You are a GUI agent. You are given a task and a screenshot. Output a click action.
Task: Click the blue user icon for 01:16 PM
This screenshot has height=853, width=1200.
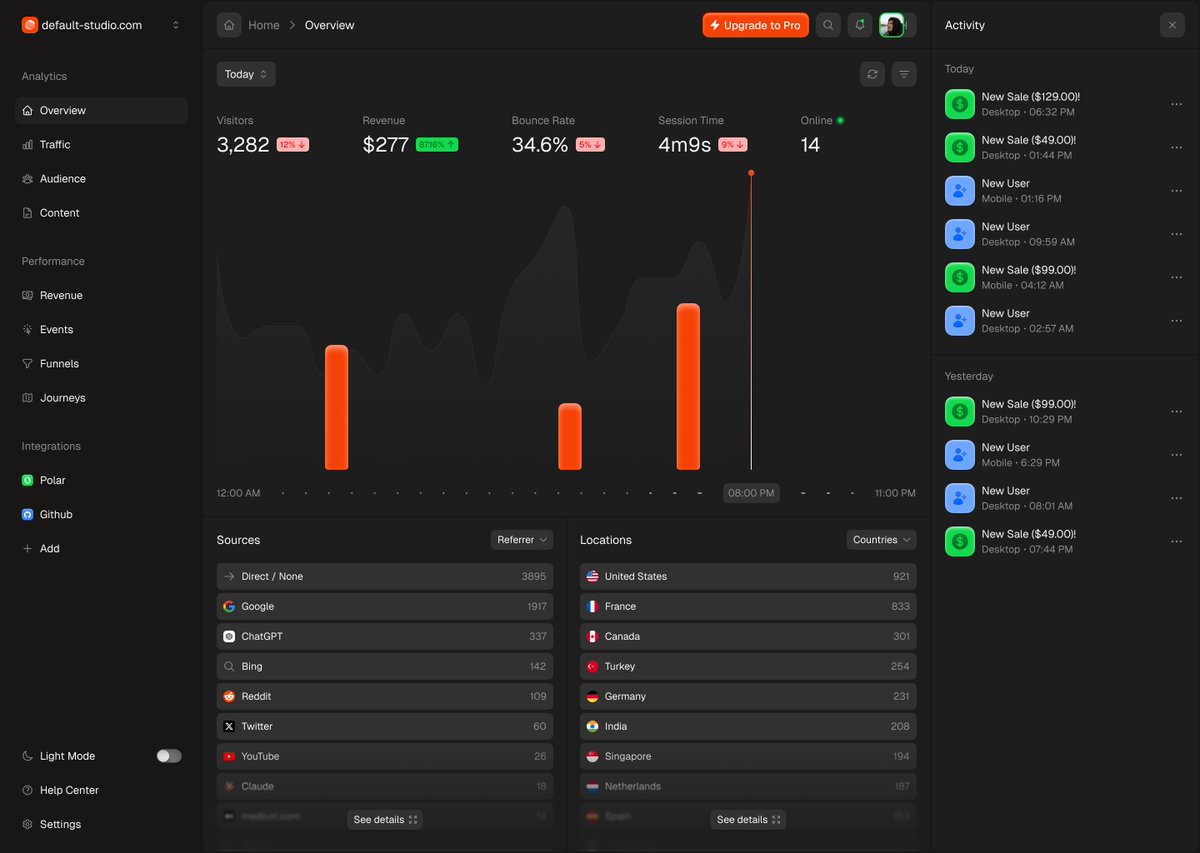(x=960, y=190)
